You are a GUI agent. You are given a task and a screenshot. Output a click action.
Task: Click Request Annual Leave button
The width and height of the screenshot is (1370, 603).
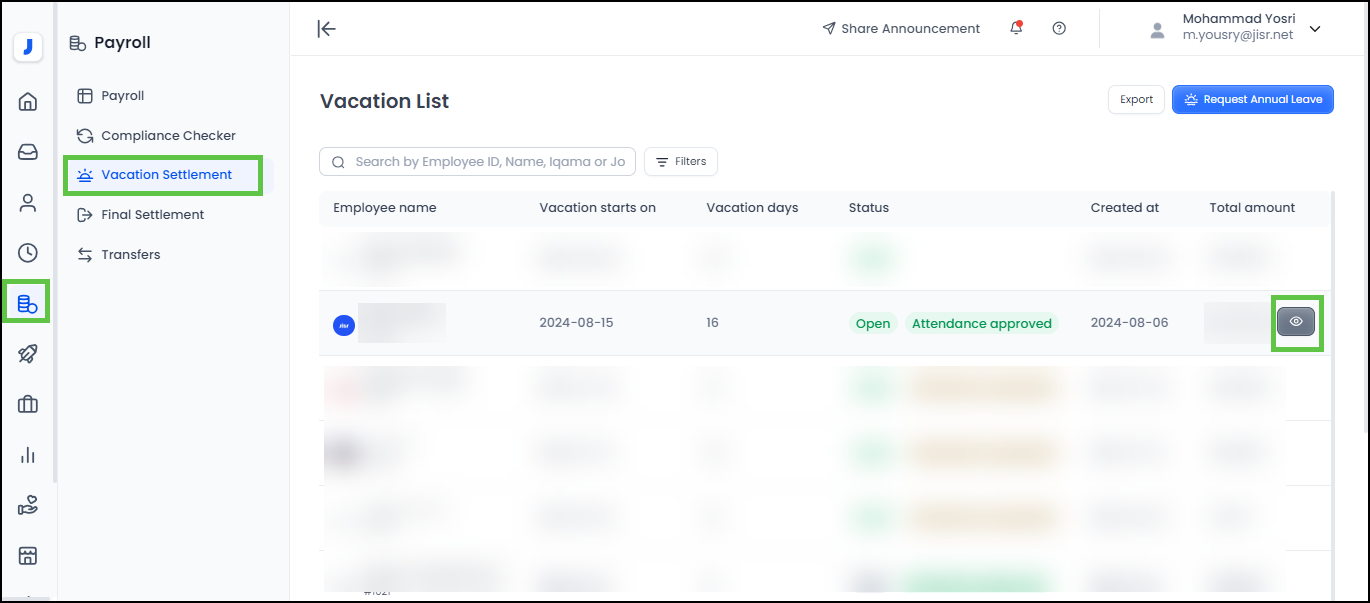1252,99
